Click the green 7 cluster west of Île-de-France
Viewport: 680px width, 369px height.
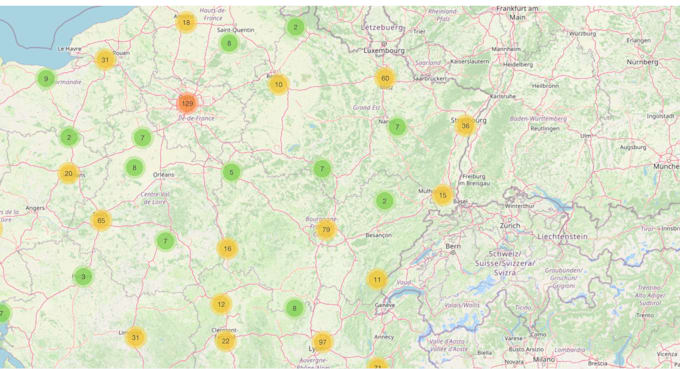pos(142,138)
